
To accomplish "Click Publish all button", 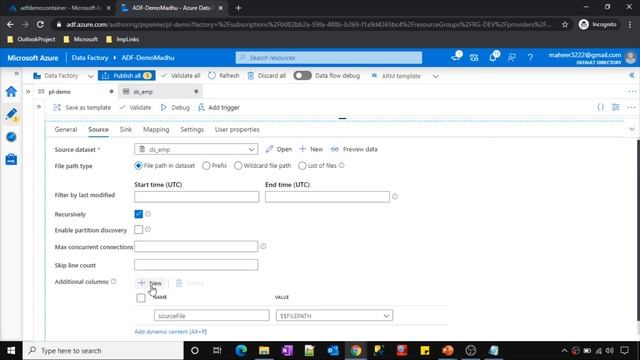I will [127, 76].
